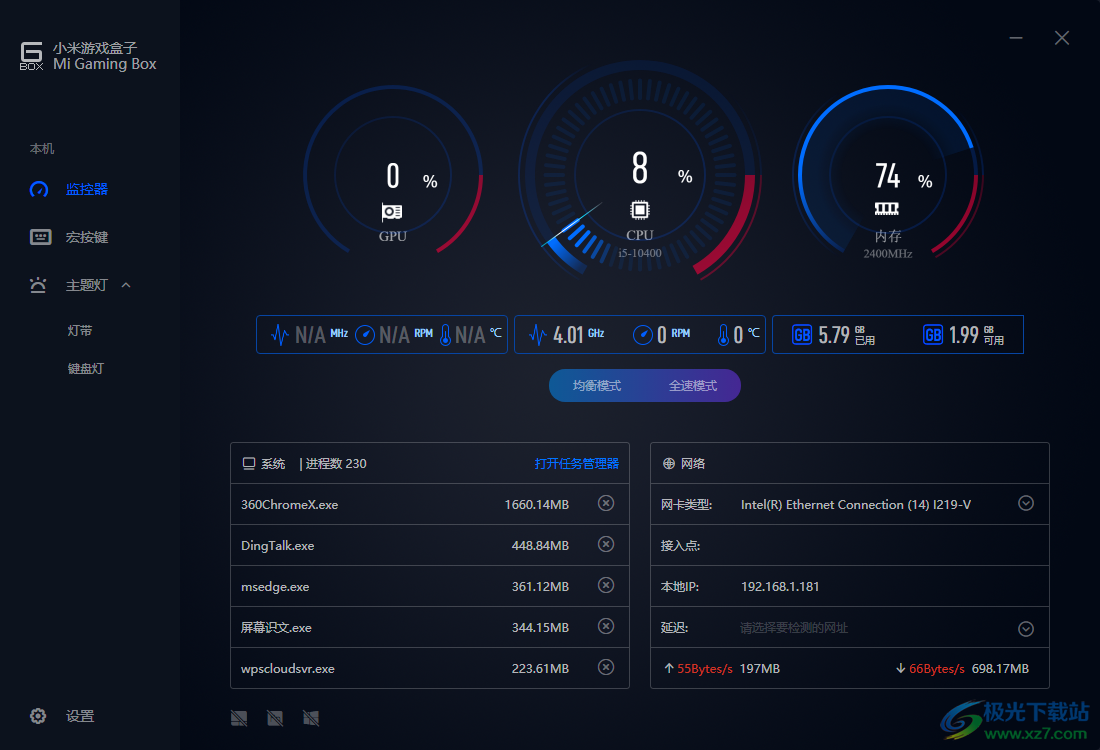Image resolution: width=1100 pixels, height=750 pixels.
Task: Click the macro keyboard sidebar icon
Action: pos(40,237)
